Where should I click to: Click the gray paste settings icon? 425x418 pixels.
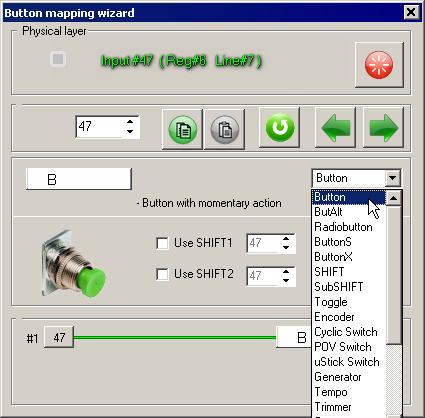point(225,129)
